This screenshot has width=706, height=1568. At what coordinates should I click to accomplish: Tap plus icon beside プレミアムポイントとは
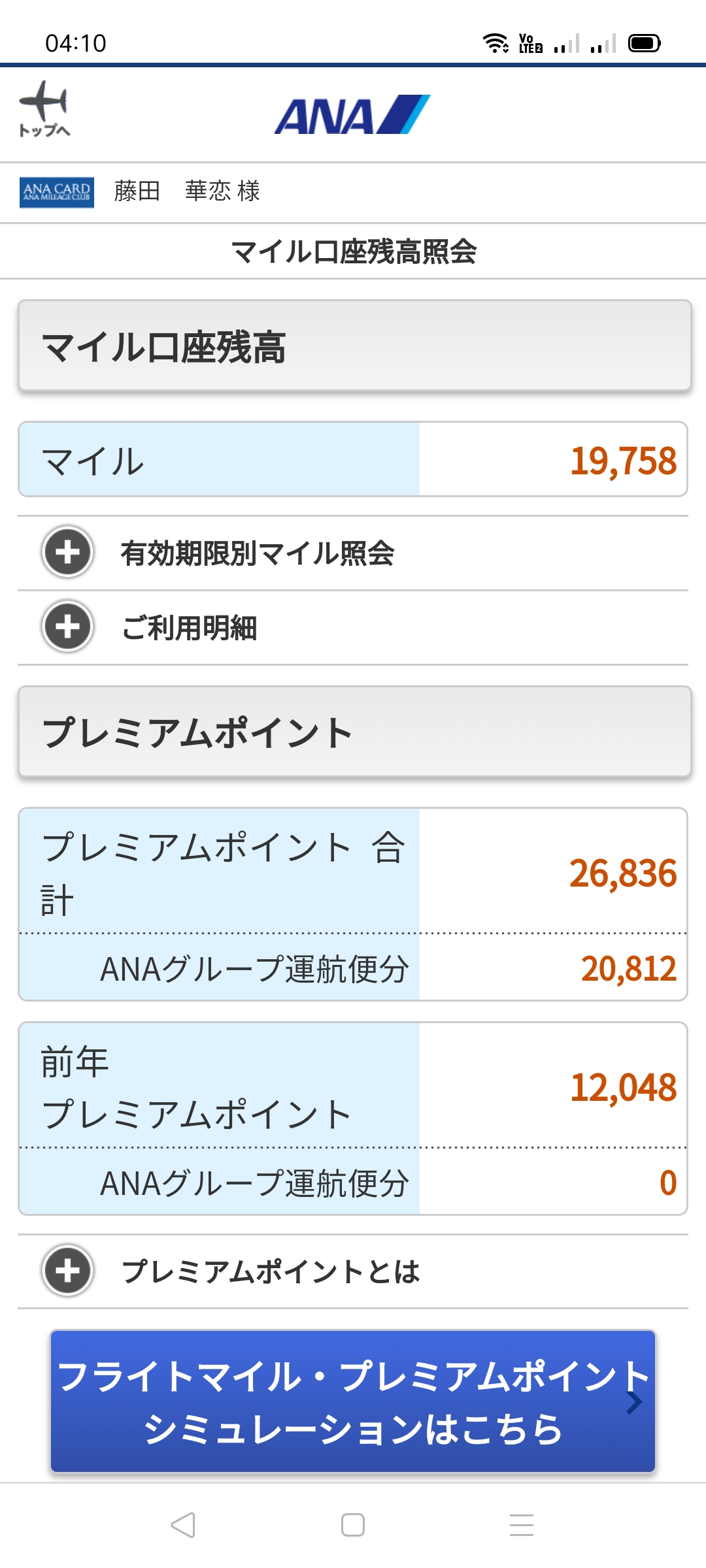(x=67, y=1271)
